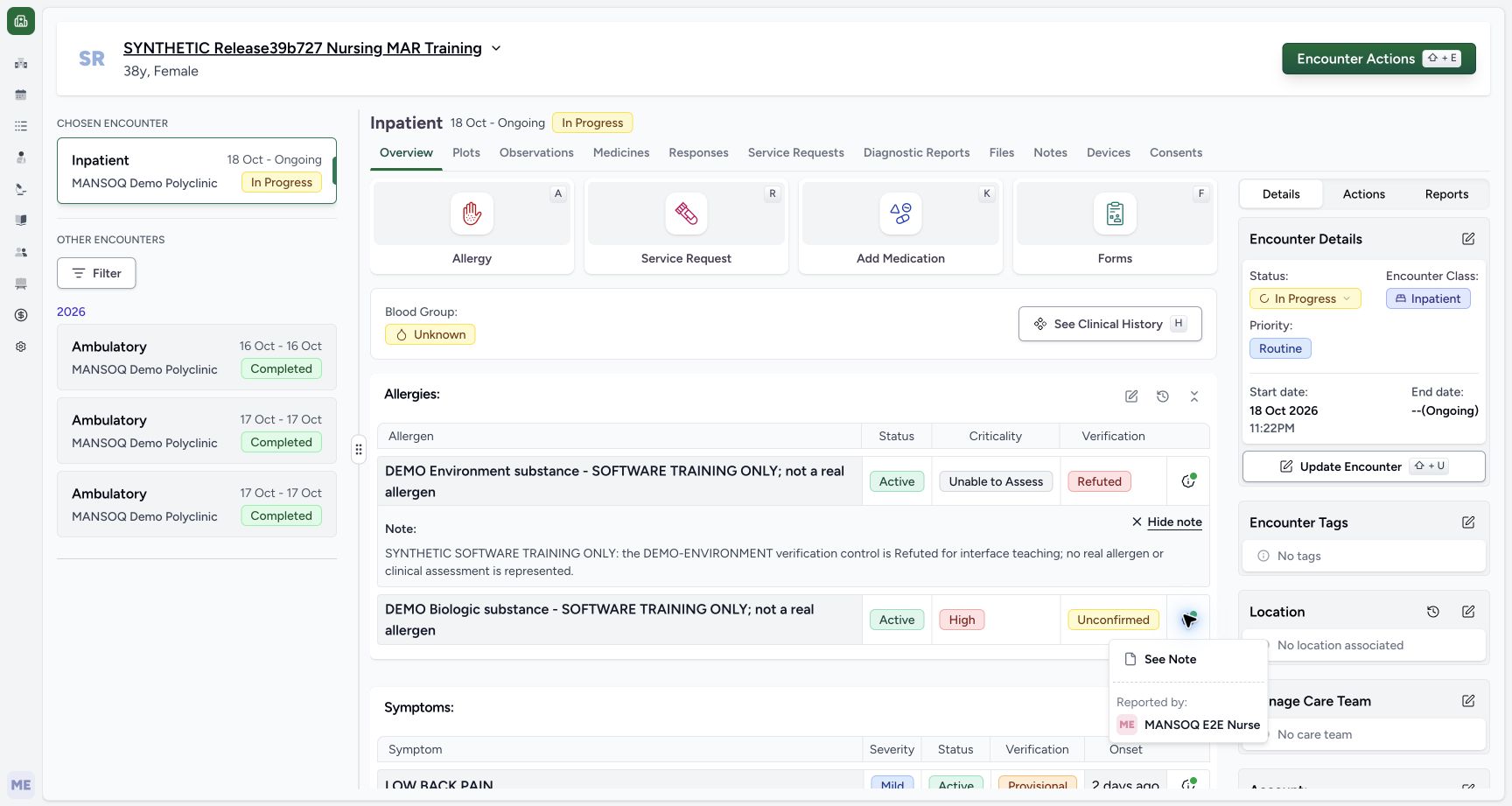
Task: Click the Allergy hand icon card
Action: point(472,227)
